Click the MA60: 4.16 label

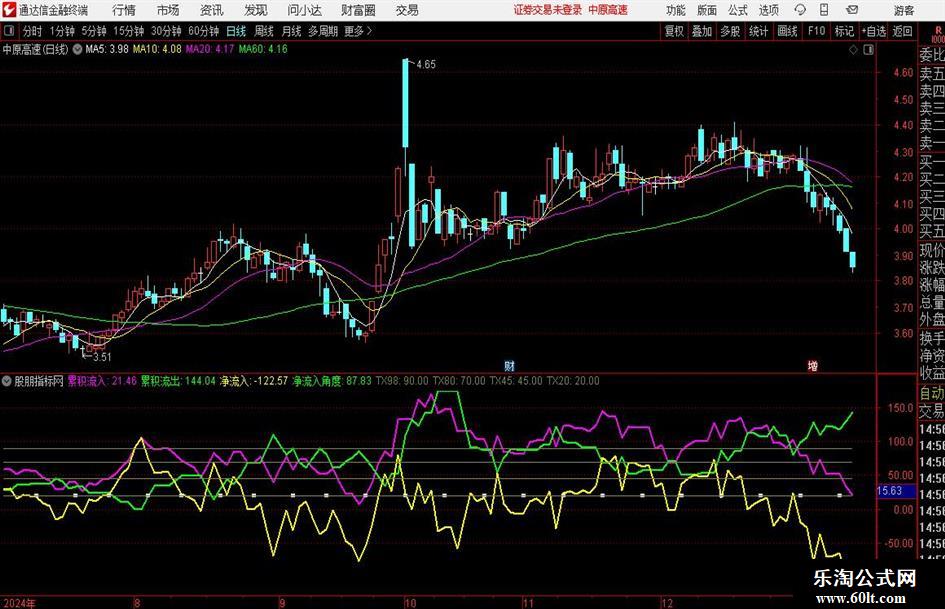[263, 49]
